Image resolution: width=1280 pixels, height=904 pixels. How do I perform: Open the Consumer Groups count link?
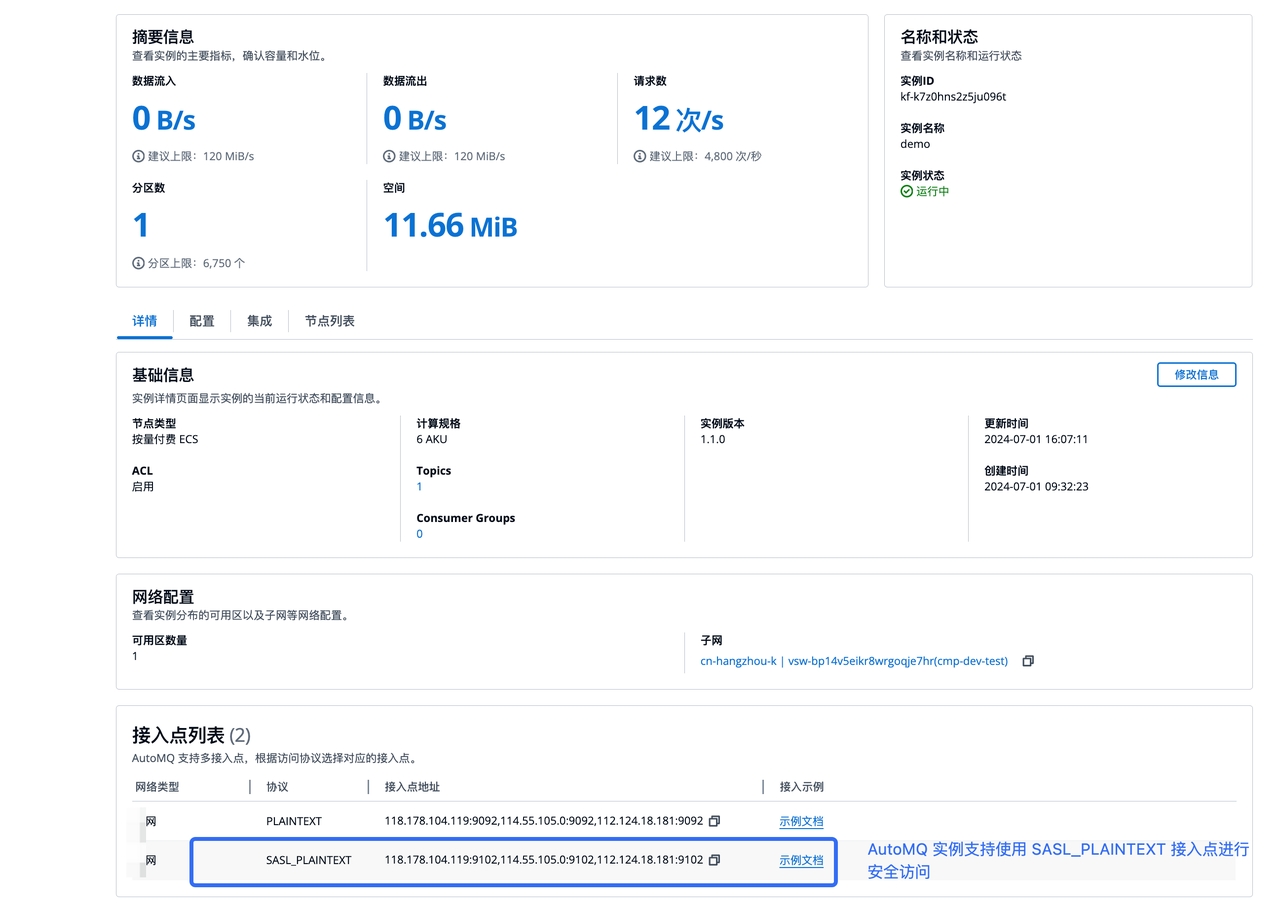[x=419, y=534]
